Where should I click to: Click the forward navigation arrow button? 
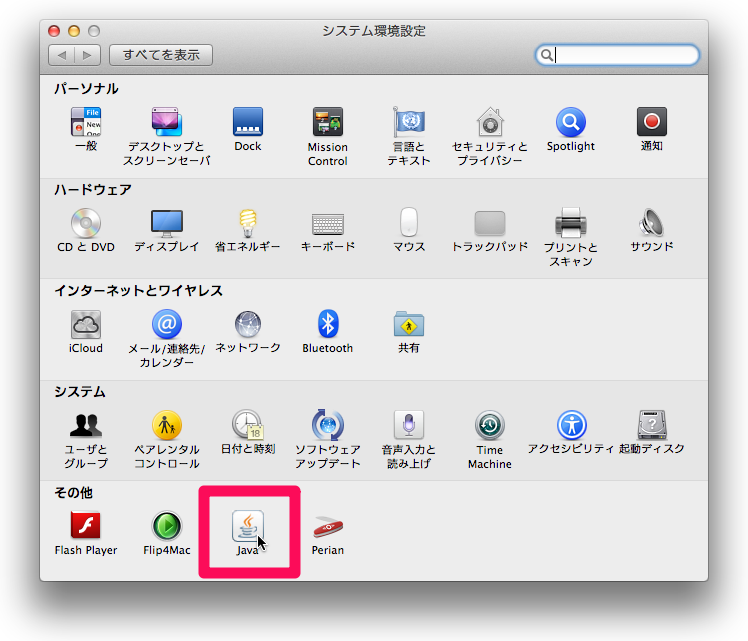pos(87,55)
